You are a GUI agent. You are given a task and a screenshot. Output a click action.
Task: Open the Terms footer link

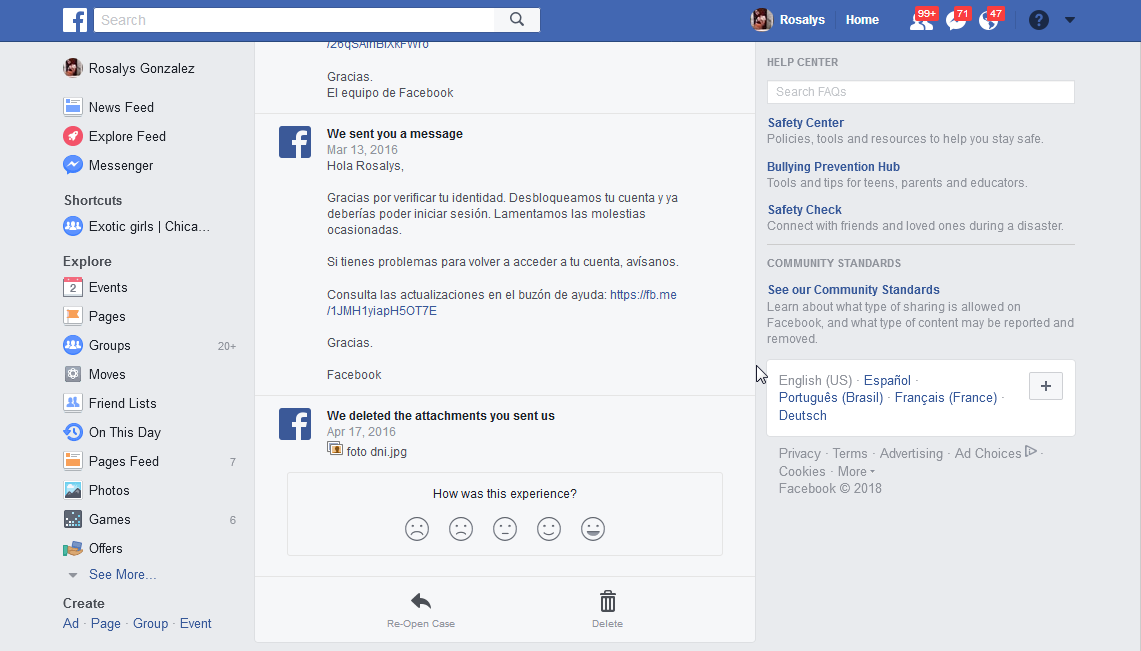coord(850,453)
